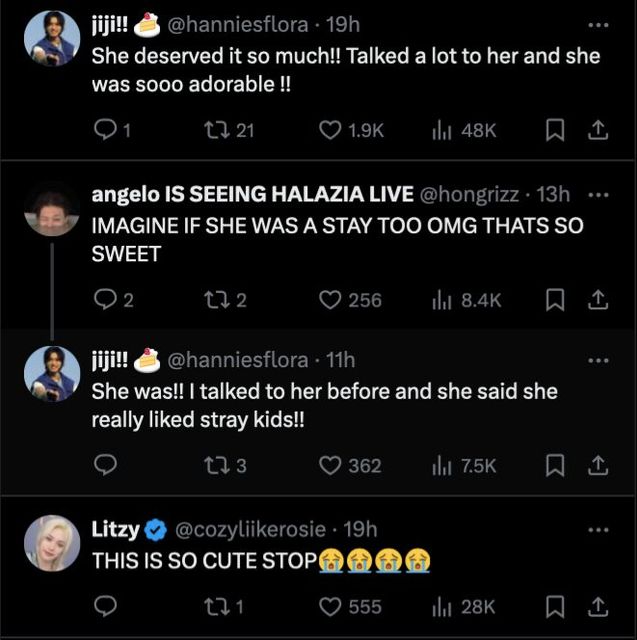Bookmark the "She deserved it" tweet

[x=558, y=131]
